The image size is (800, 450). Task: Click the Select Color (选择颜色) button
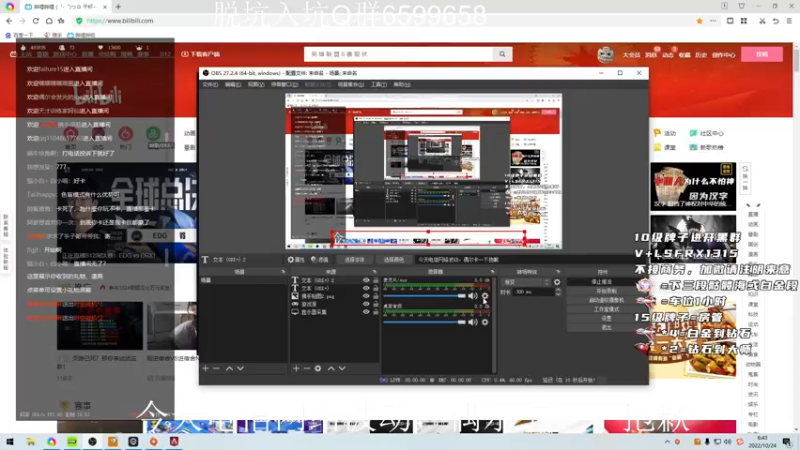pos(393,260)
